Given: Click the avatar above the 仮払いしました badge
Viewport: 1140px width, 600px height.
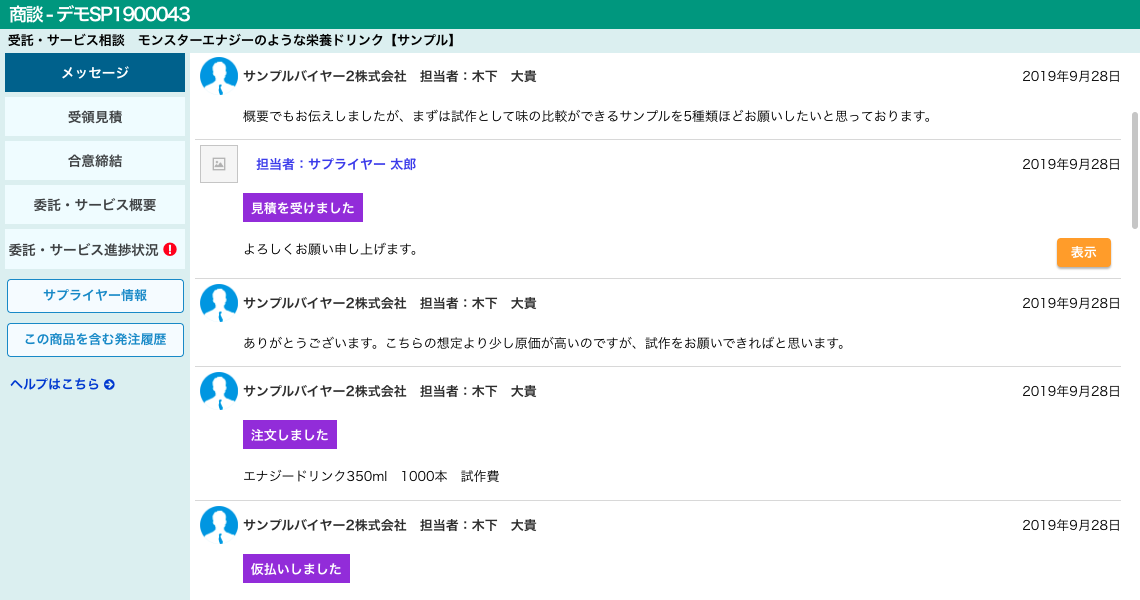Looking at the screenshot, I should point(219,525).
